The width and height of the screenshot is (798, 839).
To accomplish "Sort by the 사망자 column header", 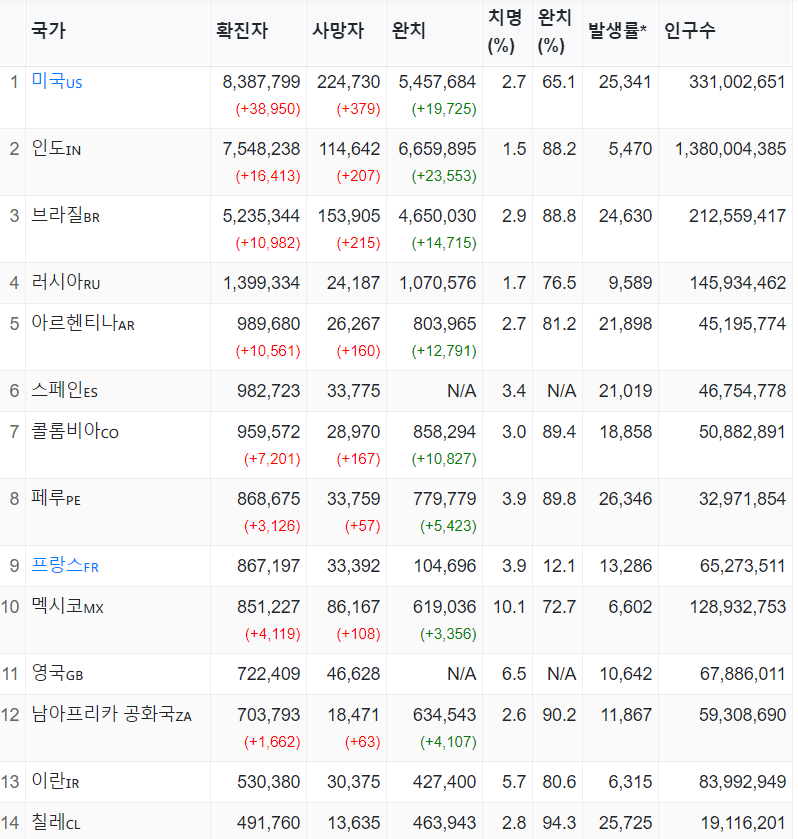I will (338, 30).
